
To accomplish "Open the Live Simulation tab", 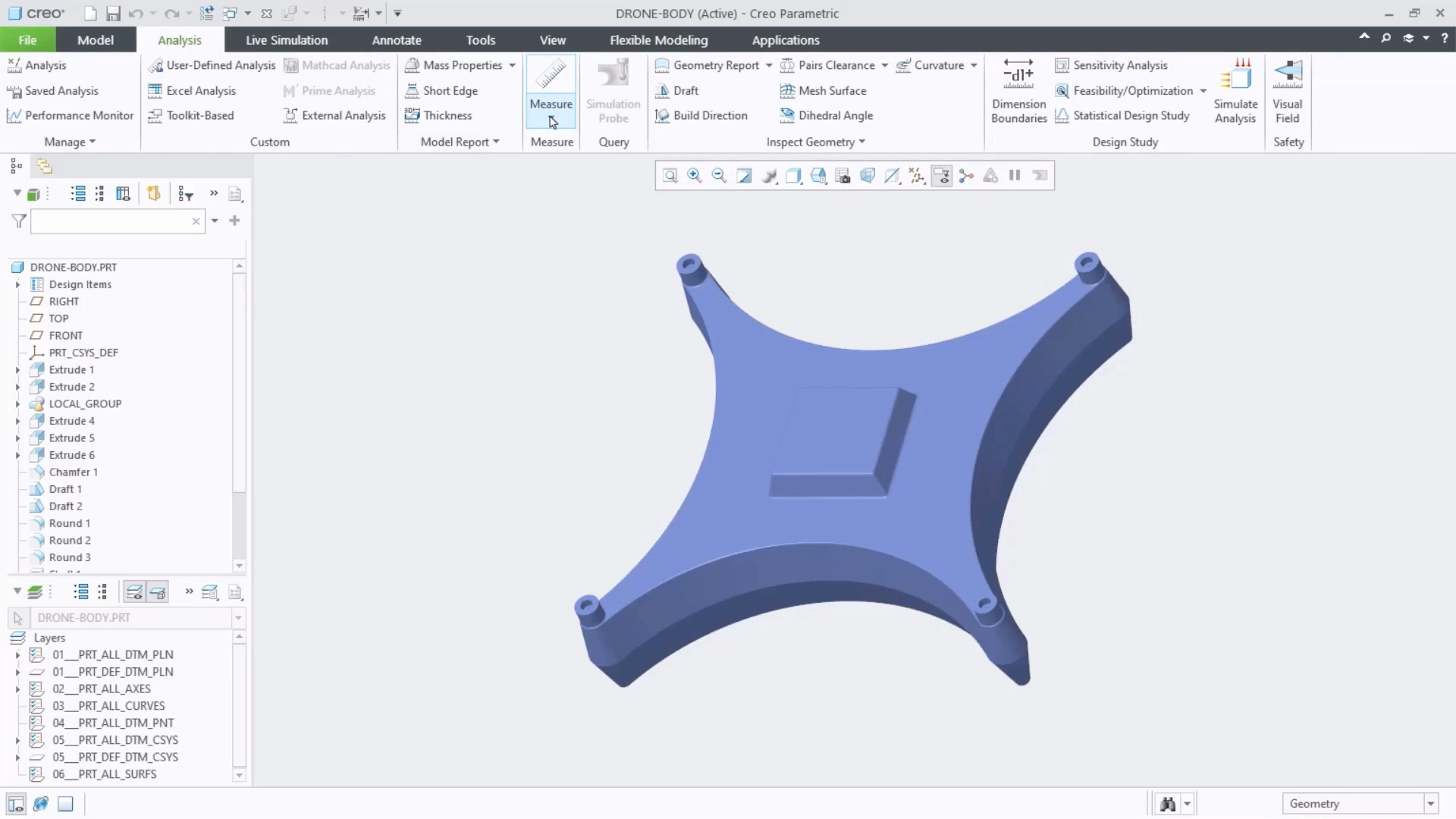I will pos(287,40).
